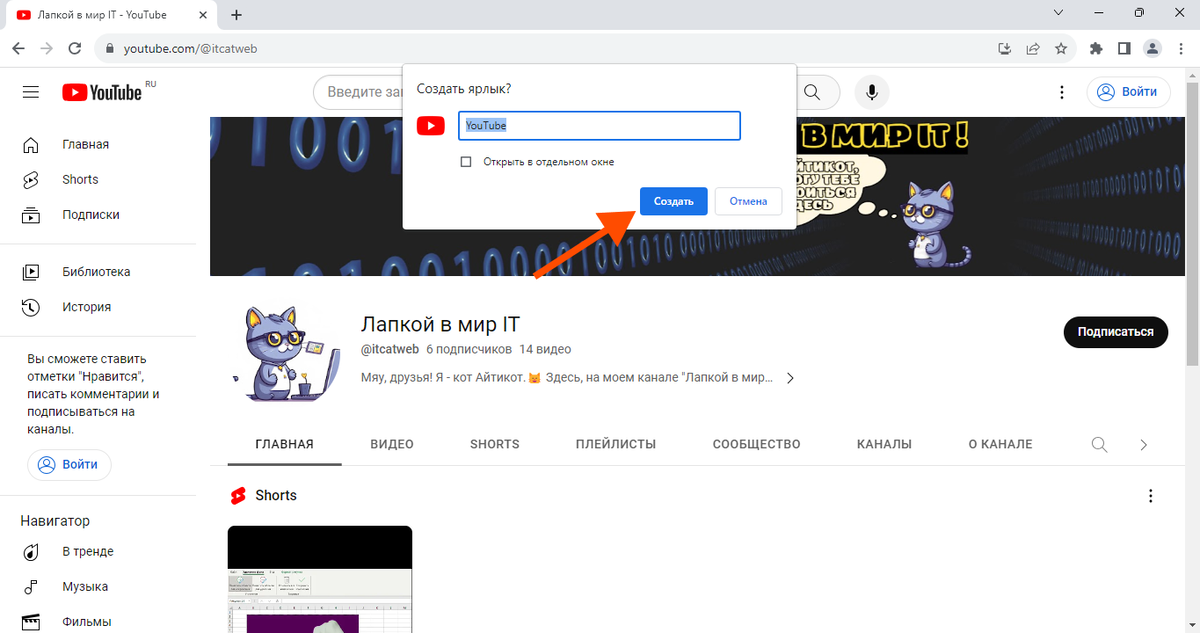Image resolution: width=1200 pixels, height=633 pixels.
Task: Switch to the КАНАЛЫ channel tab
Action: 884,444
